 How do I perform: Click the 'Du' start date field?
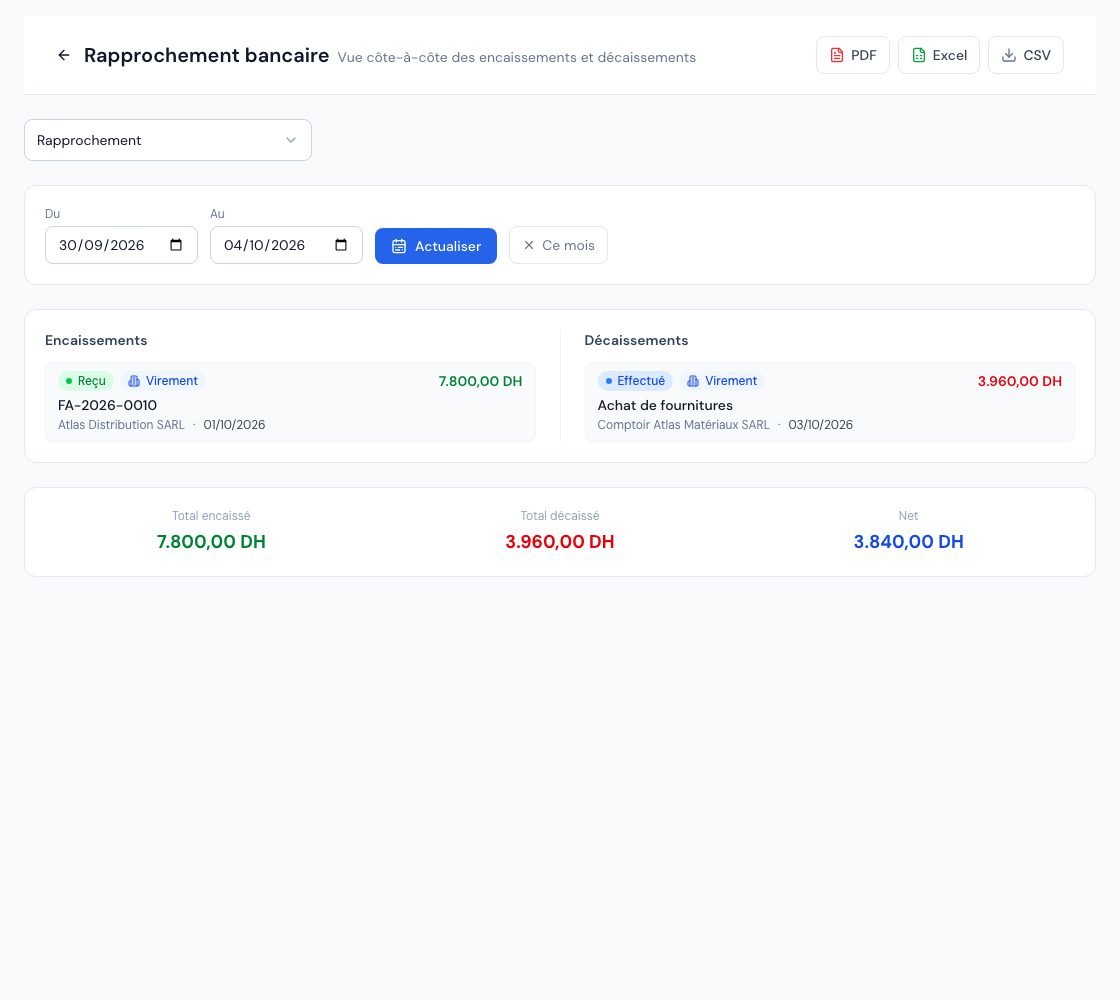pos(121,245)
